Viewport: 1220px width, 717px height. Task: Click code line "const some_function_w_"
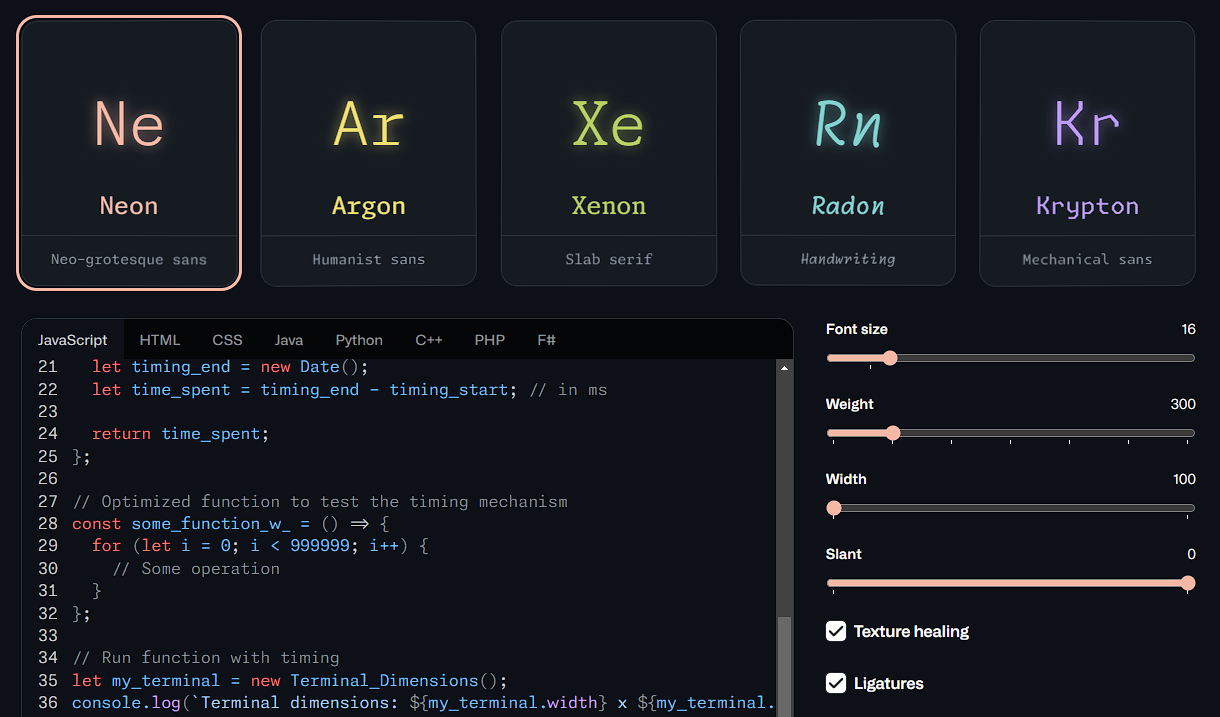click(230, 524)
